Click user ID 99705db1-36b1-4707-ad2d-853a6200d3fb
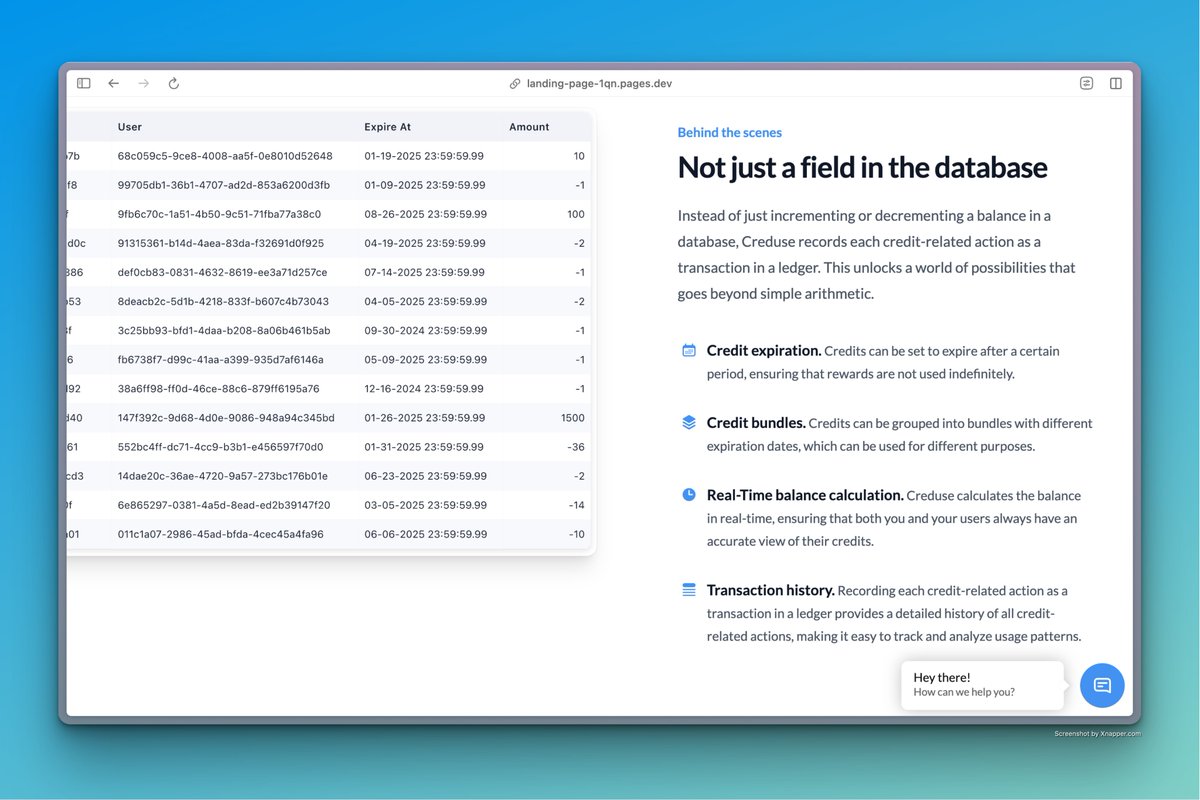Viewport: 1200px width, 800px height. click(x=223, y=185)
